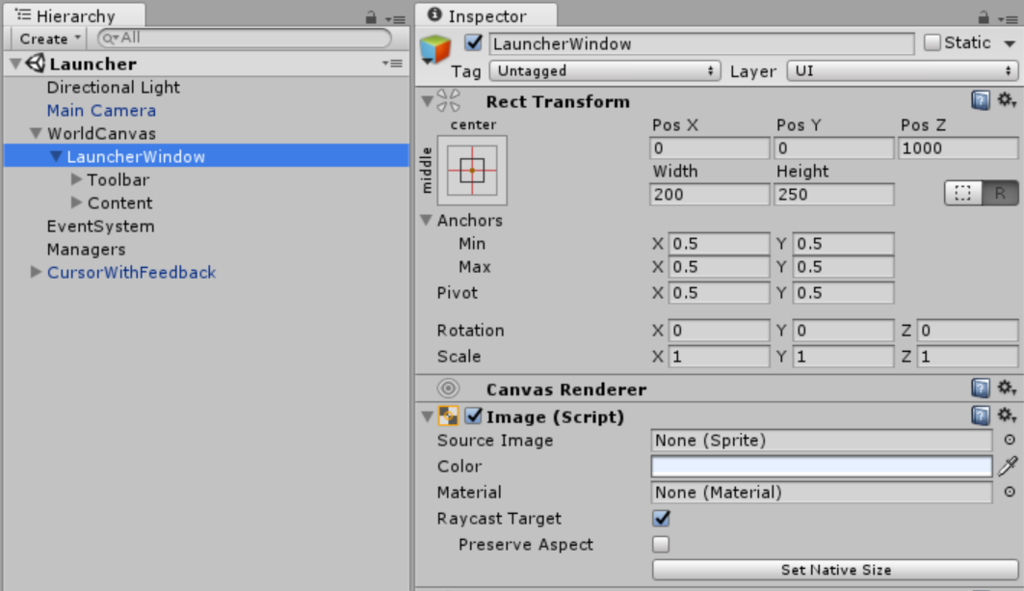The height and width of the screenshot is (591, 1024).
Task: Expand the CursorWithFeedback tree node
Action: click(x=36, y=272)
